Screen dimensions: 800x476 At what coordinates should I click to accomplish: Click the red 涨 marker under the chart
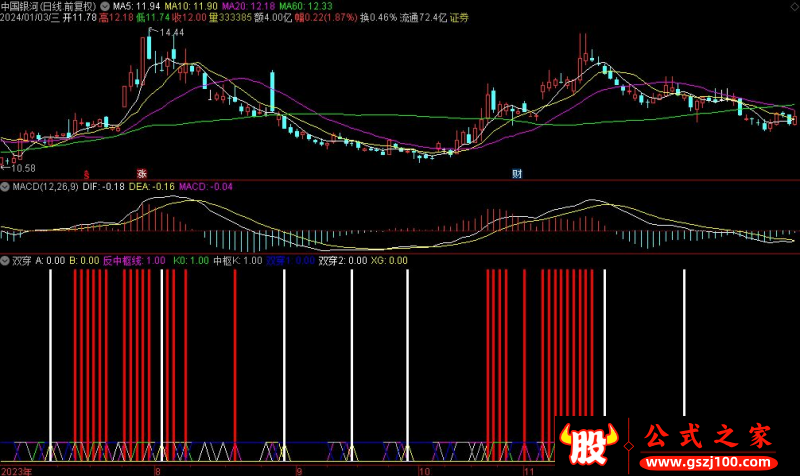coord(142,173)
